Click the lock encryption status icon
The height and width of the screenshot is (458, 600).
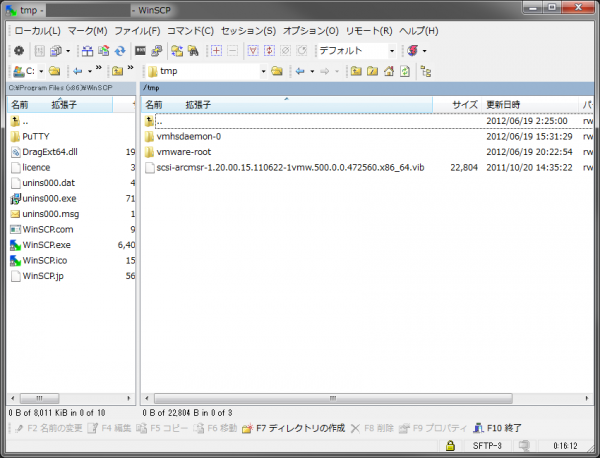coord(450,445)
